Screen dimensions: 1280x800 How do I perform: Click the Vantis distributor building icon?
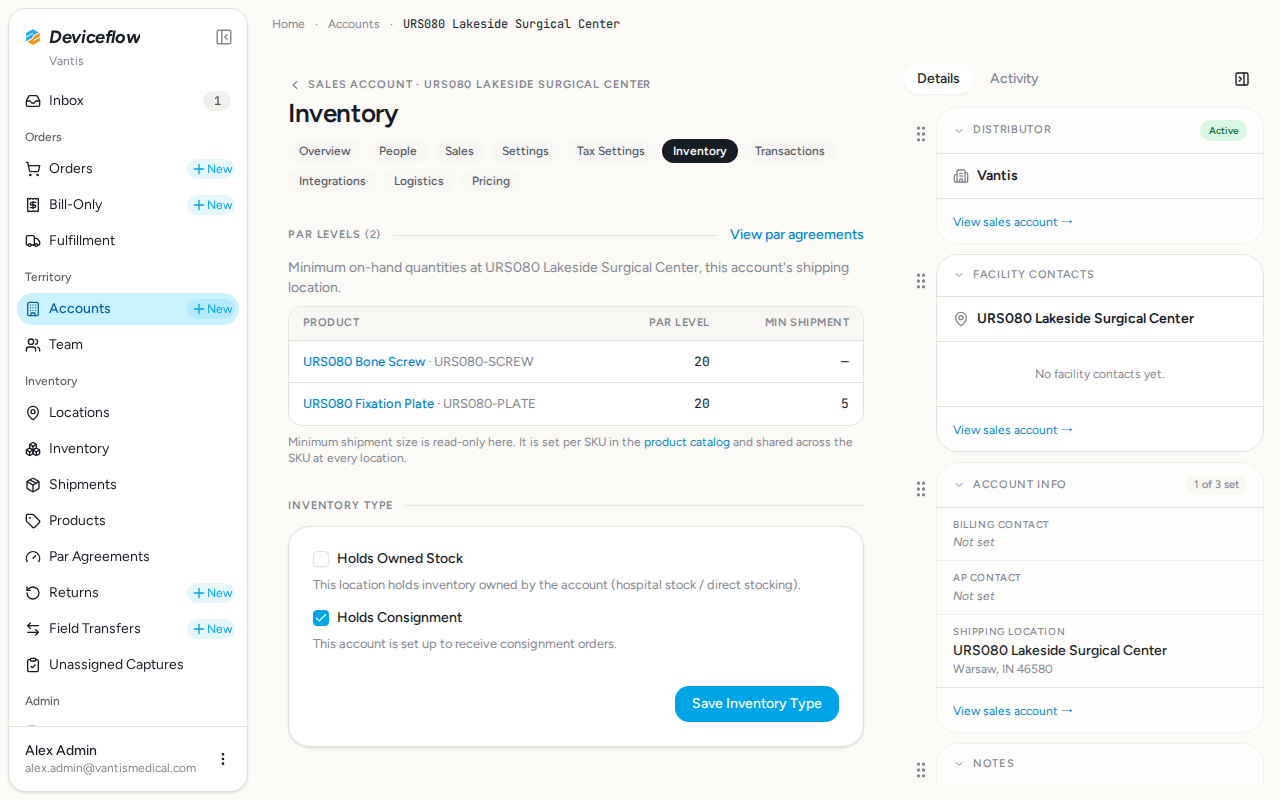click(x=961, y=176)
